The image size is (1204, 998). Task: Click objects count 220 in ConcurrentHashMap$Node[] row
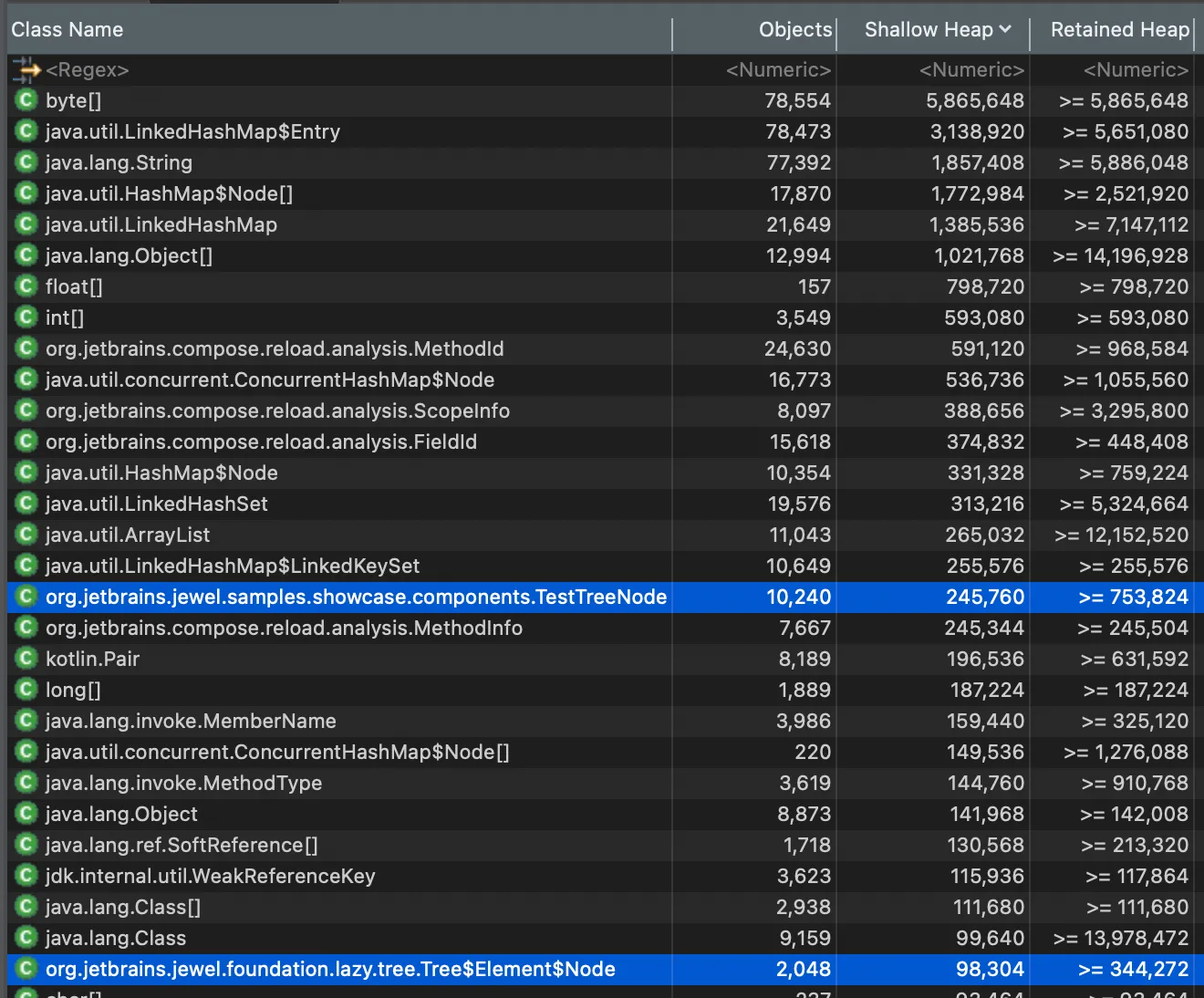813,752
